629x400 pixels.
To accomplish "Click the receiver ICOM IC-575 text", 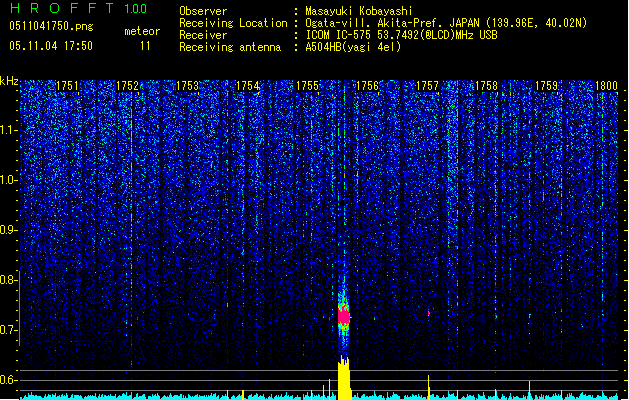I will [x=339, y=35].
